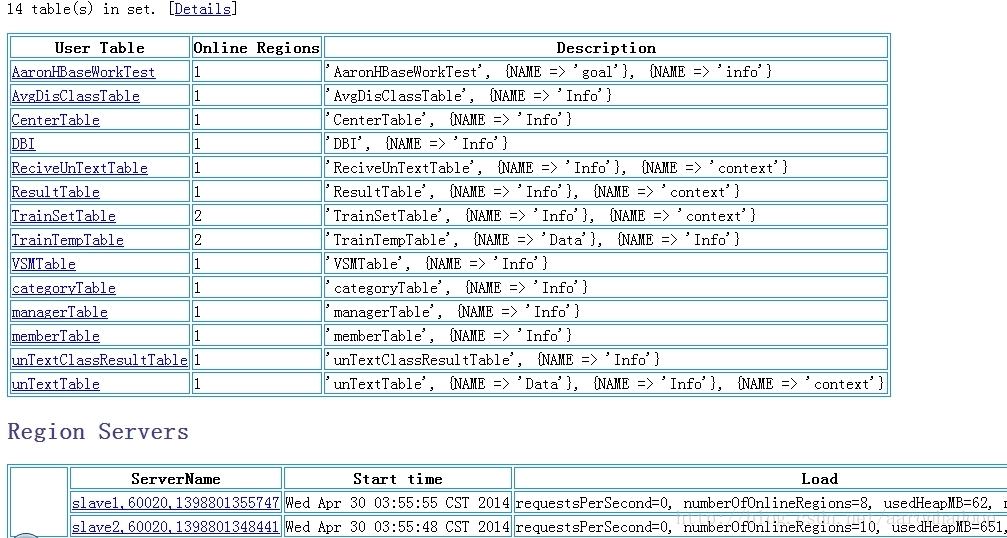Open the CenterTable table link
Screen dimensions: 1007x538
coord(56,120)
